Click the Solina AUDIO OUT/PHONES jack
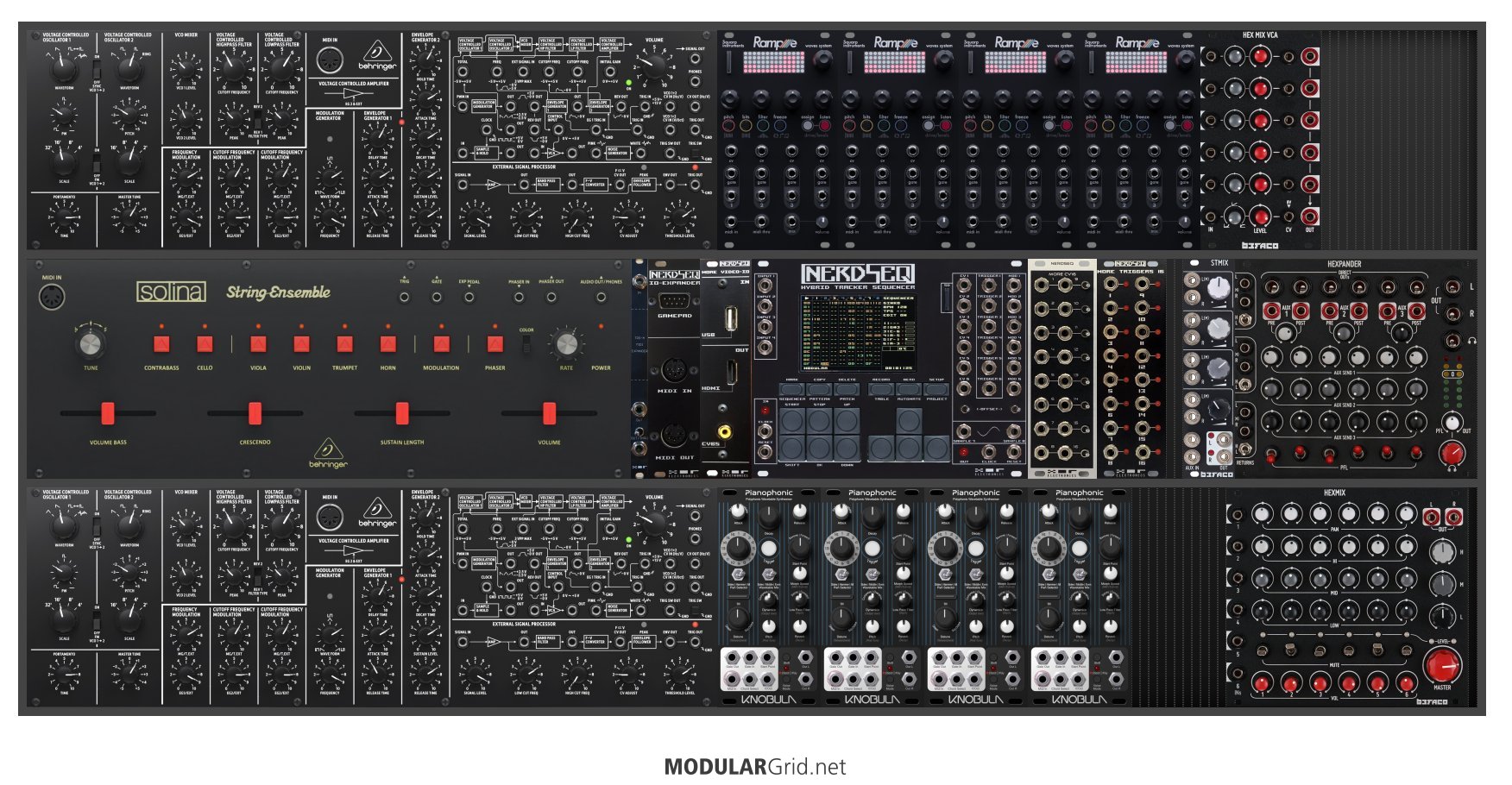This screenshot has width=1512, height=785. coord(601,297)
